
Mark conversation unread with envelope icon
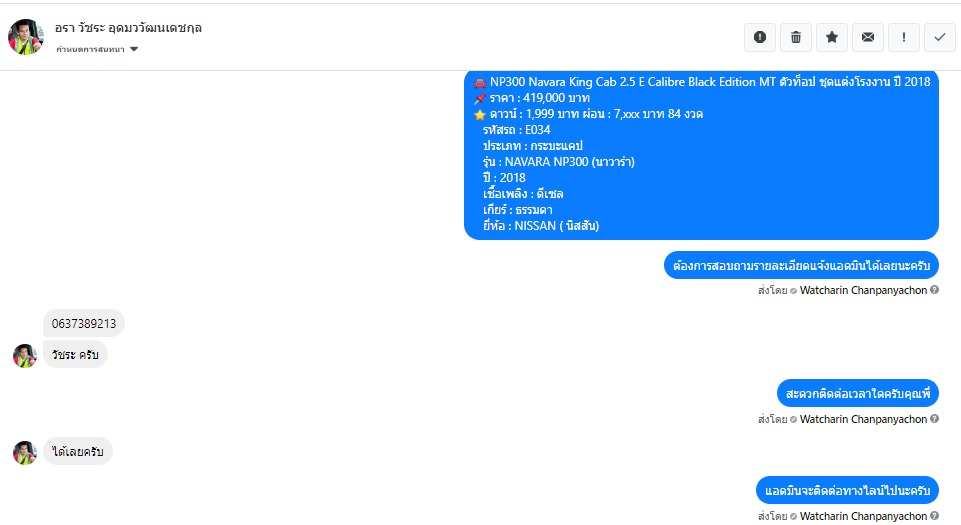[x=868, y=37]
